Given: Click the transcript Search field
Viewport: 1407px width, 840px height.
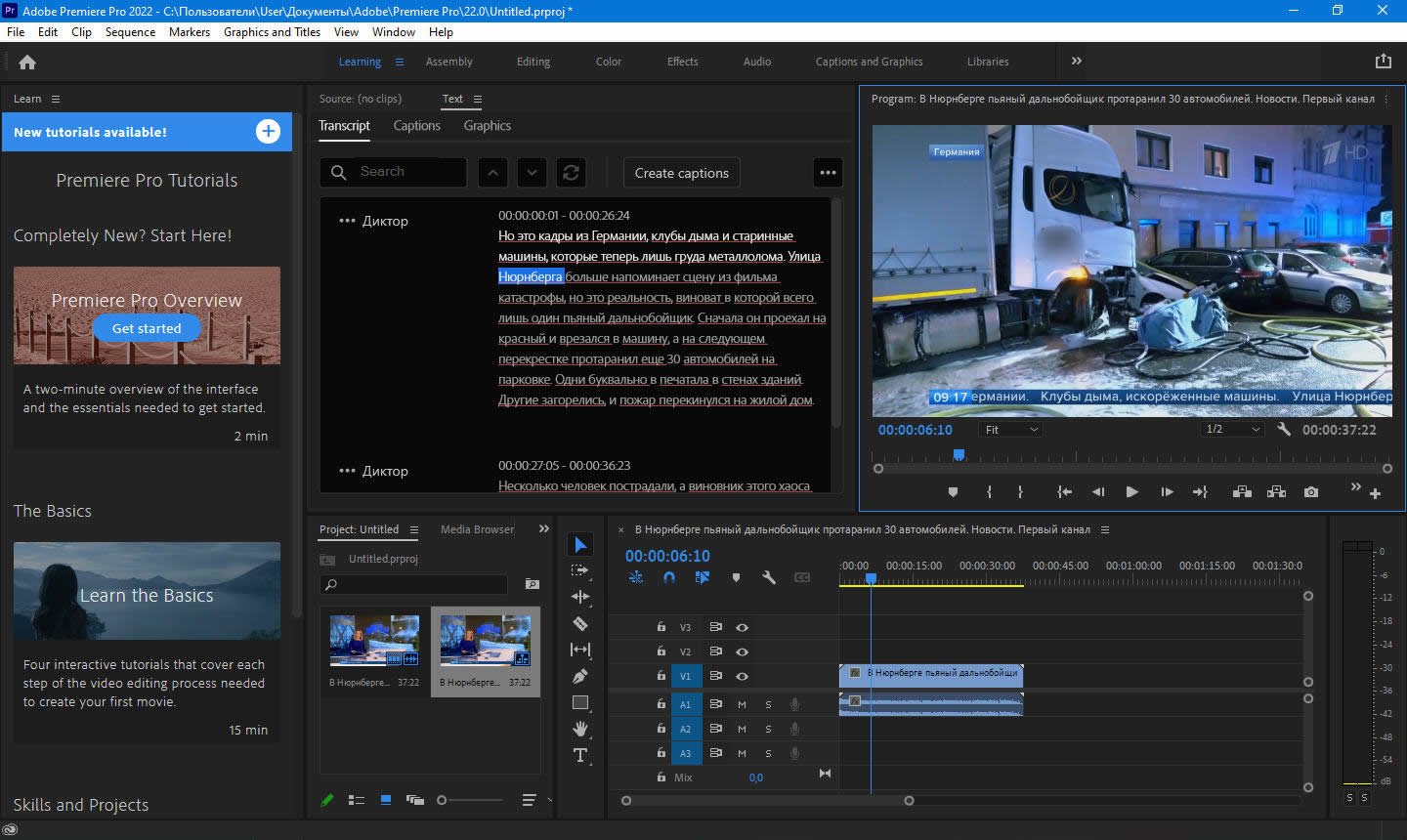Looking at the screenshot, I should [x=405, y=172].
